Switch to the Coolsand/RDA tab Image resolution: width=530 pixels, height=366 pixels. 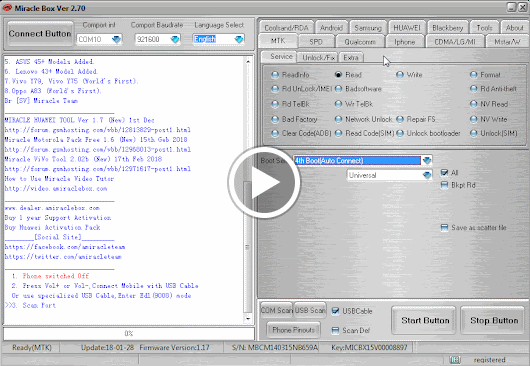click(x=286, y=28)
